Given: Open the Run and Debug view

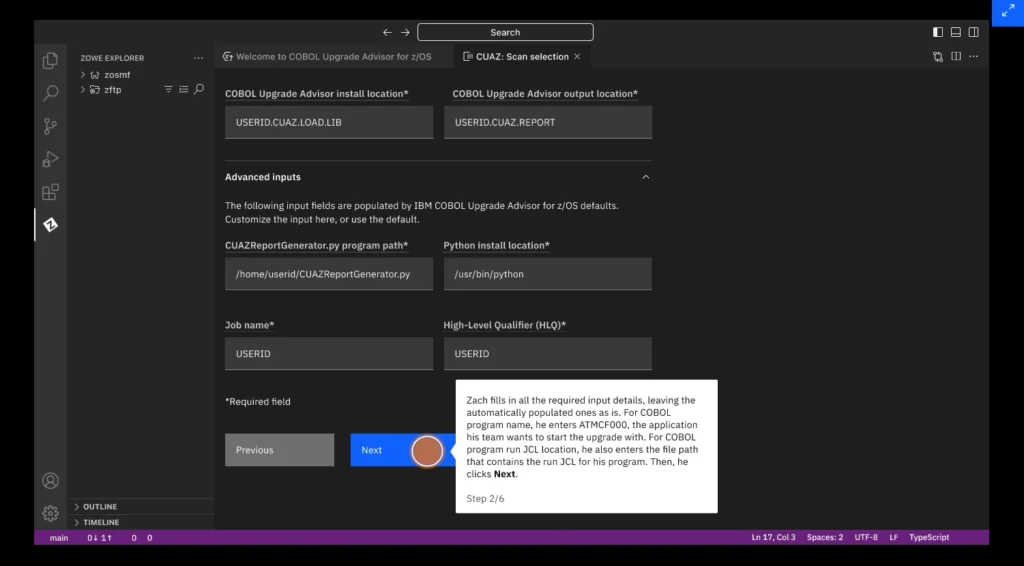Looking at the screenshot, I should pos(50,159).
